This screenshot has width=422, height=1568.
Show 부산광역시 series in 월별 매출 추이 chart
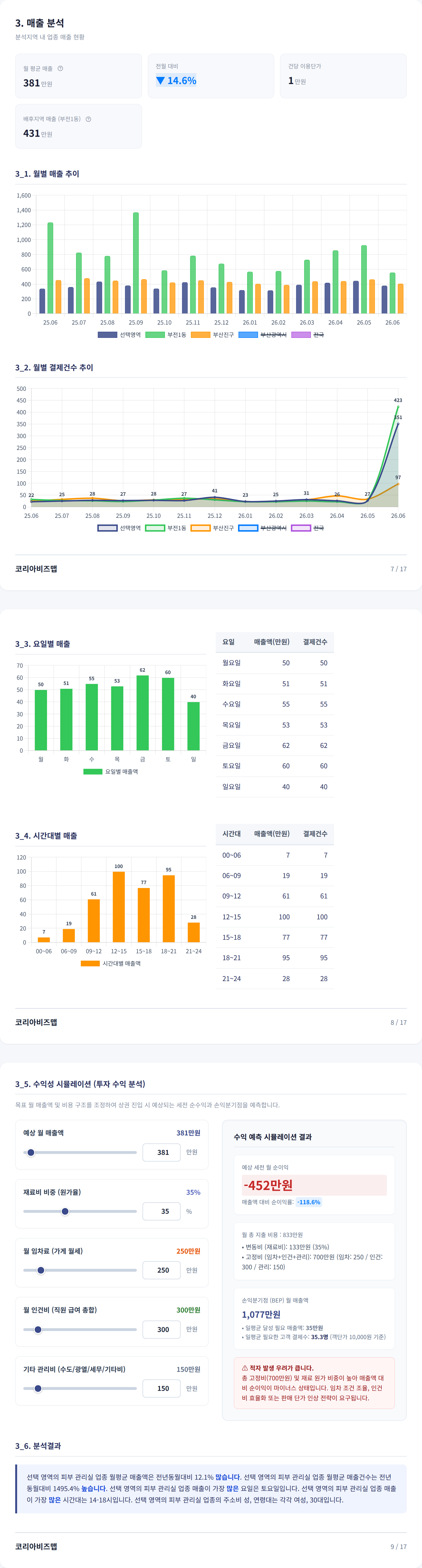click(x=263, y=335)
